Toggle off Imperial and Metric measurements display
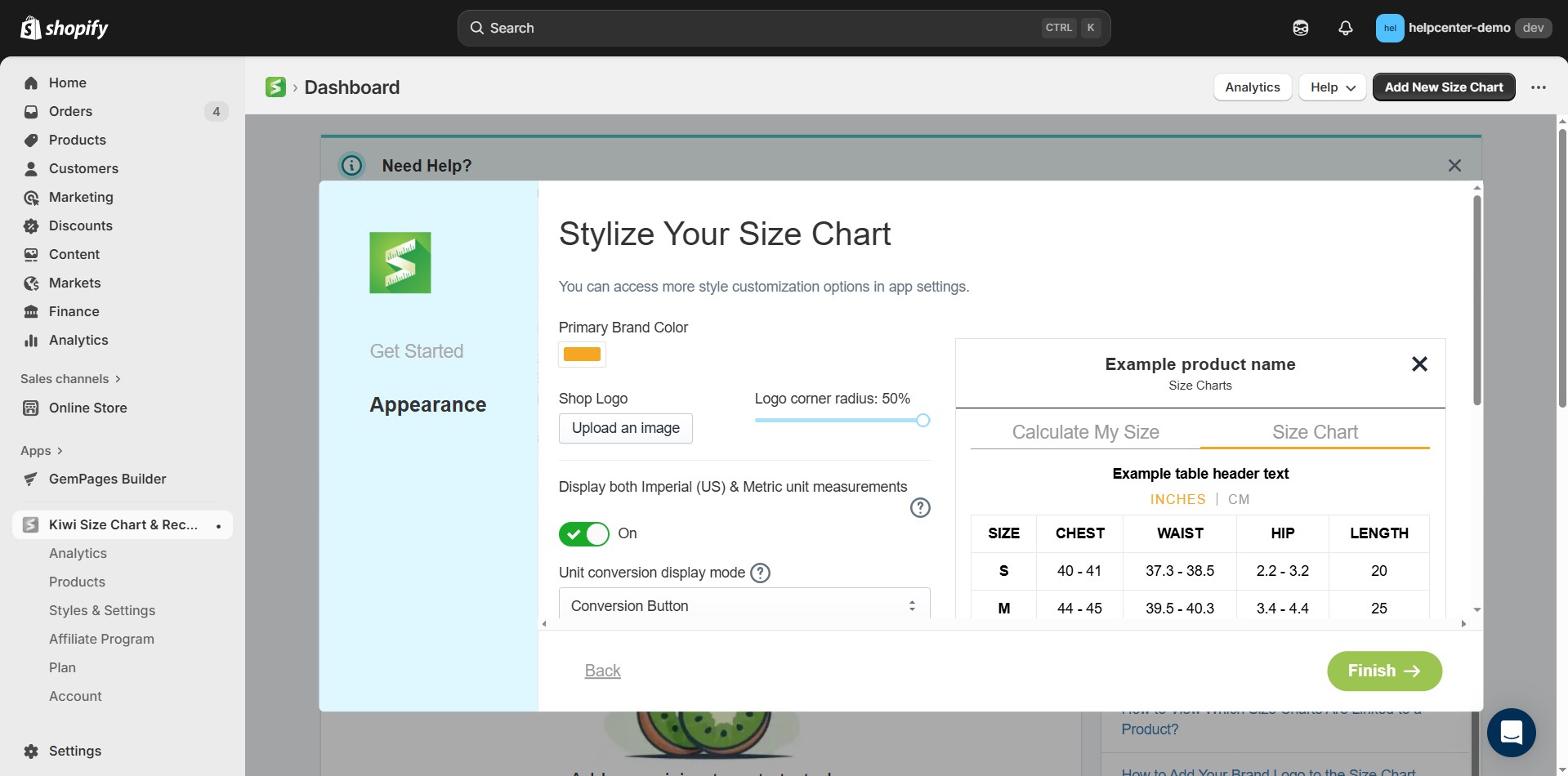The image size is (1568, 776). click(x=583, y=533)
